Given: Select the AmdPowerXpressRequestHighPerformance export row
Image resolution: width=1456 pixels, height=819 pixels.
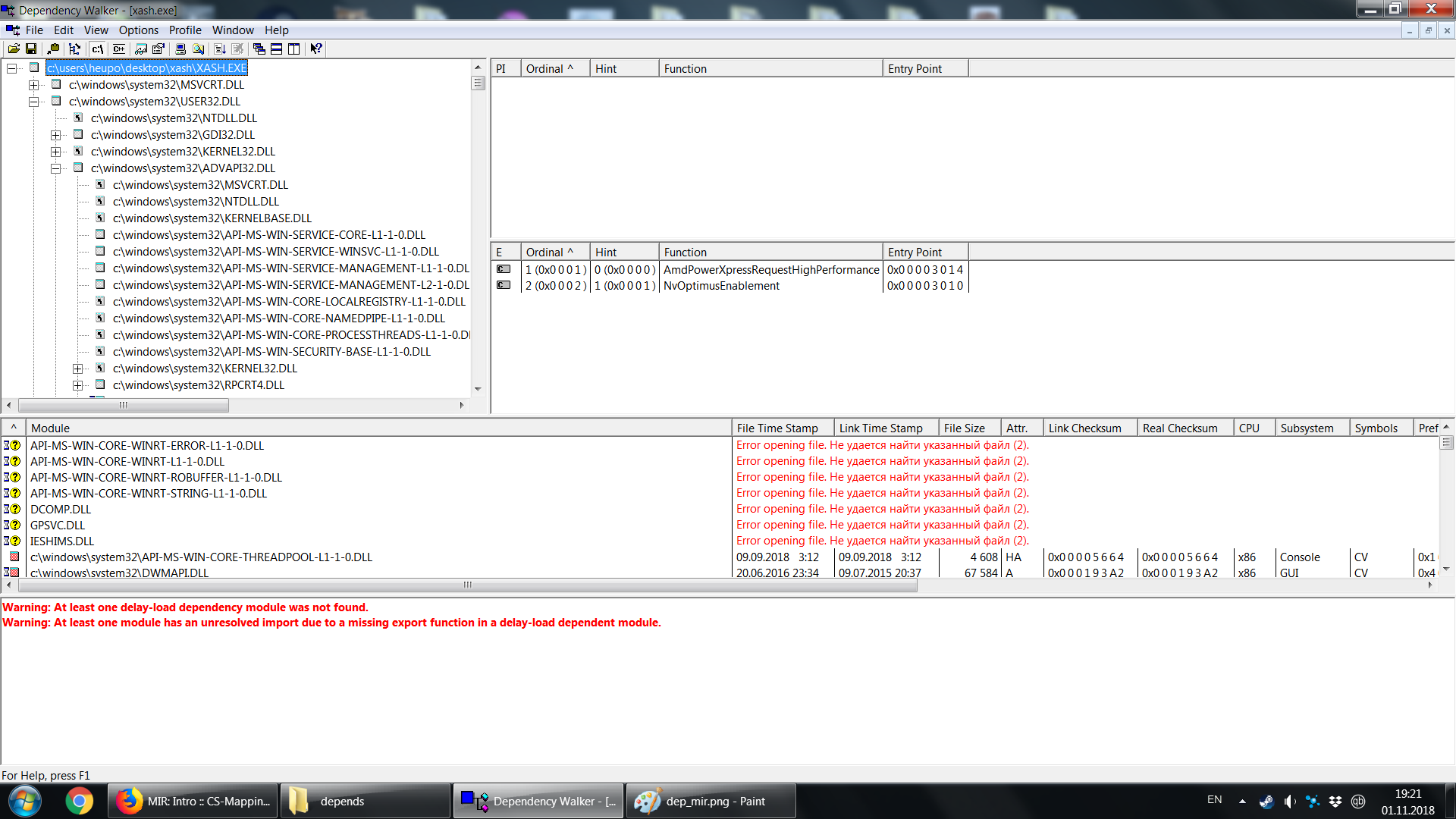Looking at the screenshot, I should 730,269.
